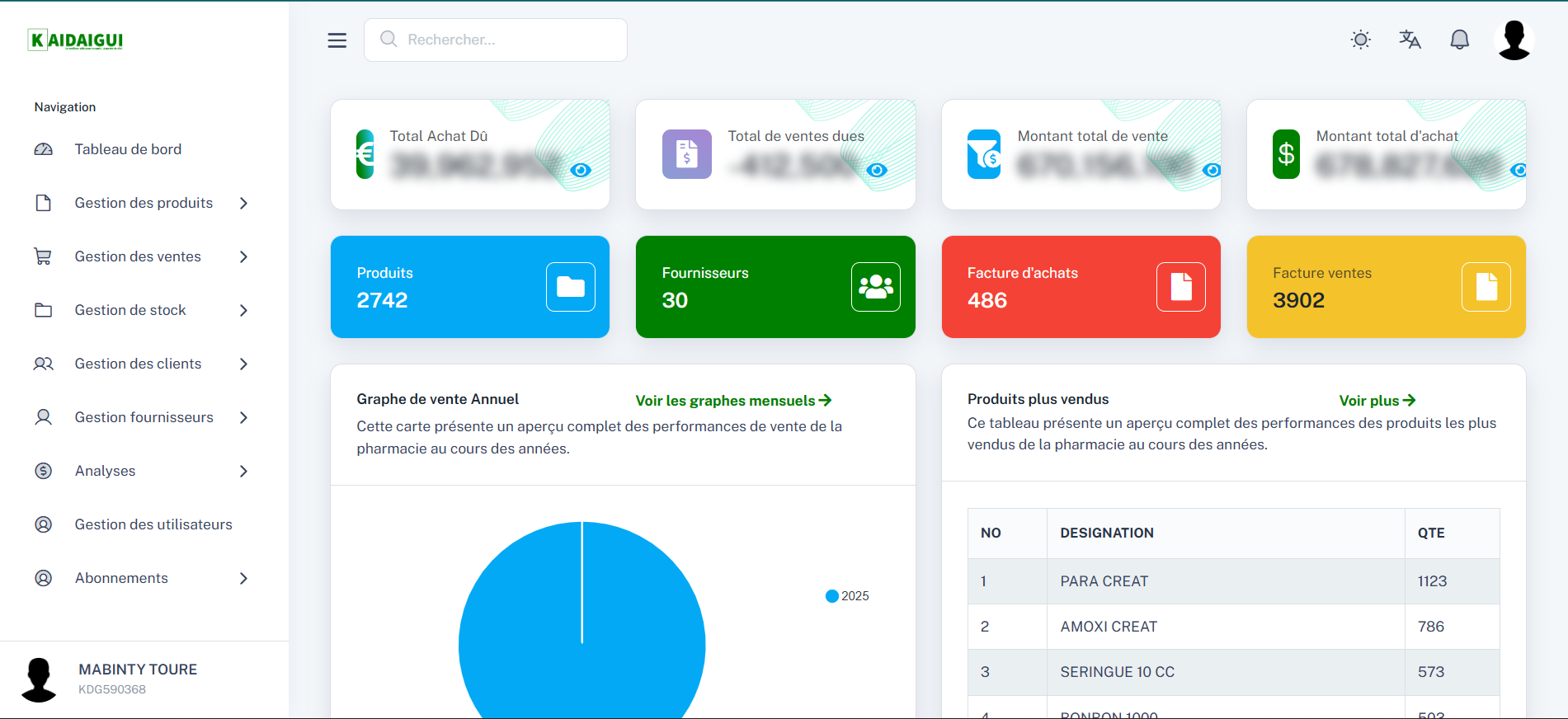The width and height of the screenshot is (1568, 719).
Task: Open notifications bell
Action: tap(1459, 40)
